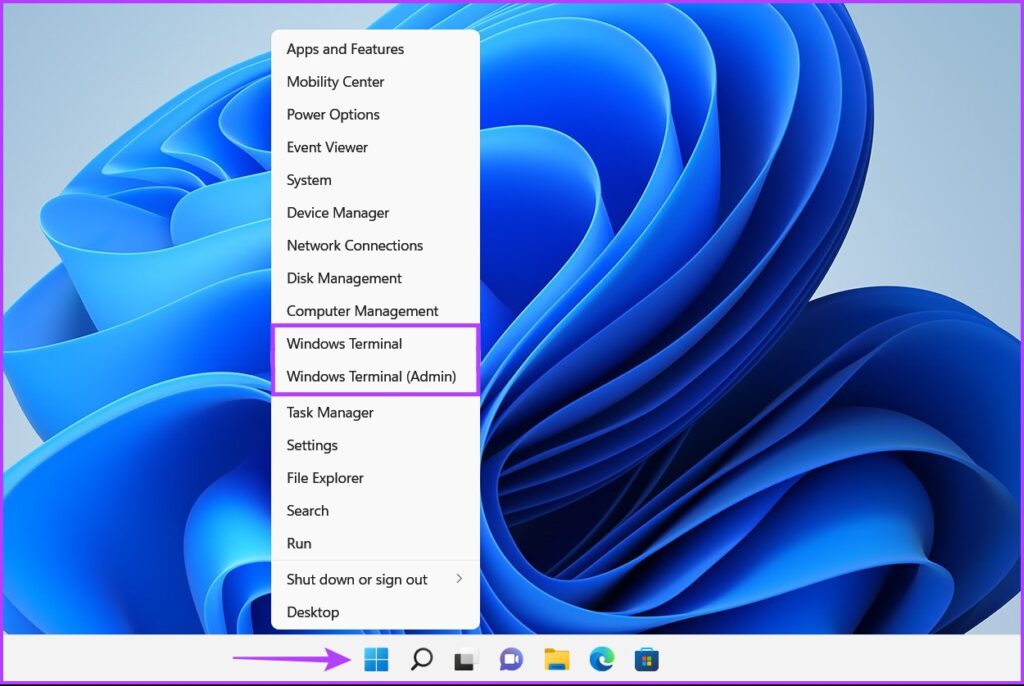Open Disk Management
The image size is (1024, 686).
coord(343,278)
